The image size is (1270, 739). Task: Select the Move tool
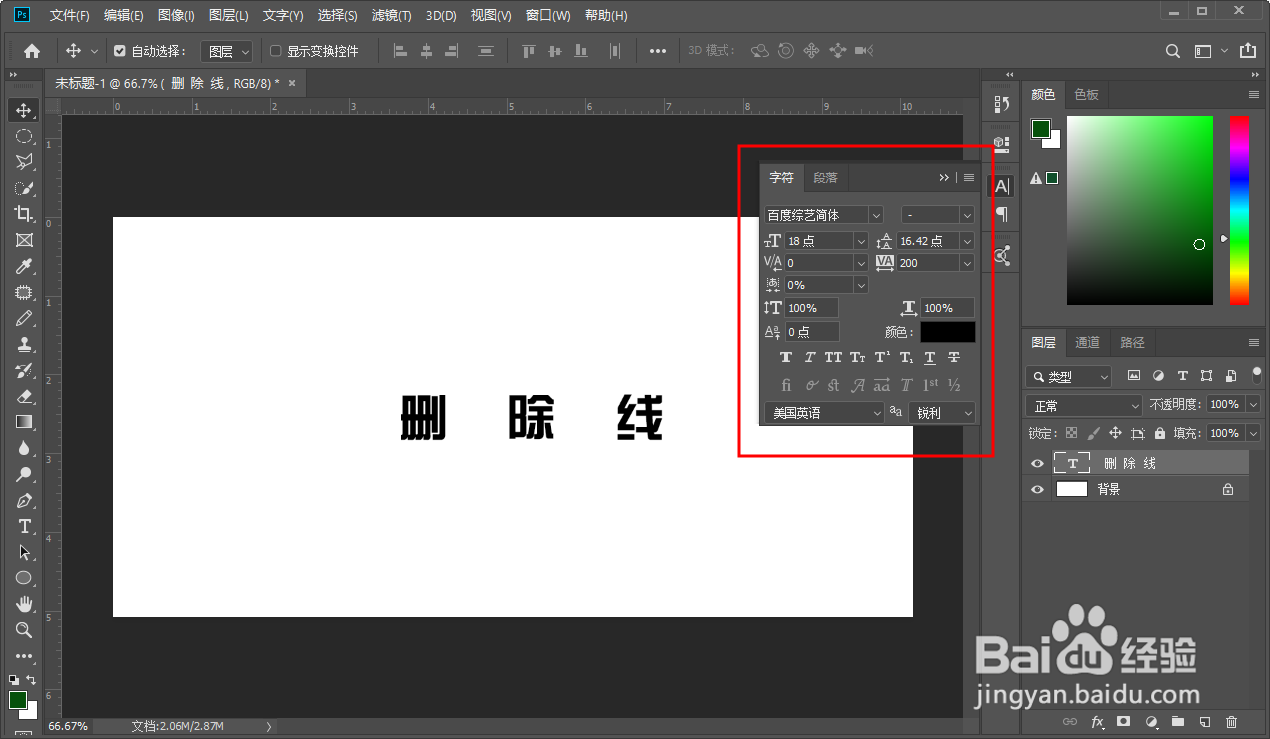[24, 110]
